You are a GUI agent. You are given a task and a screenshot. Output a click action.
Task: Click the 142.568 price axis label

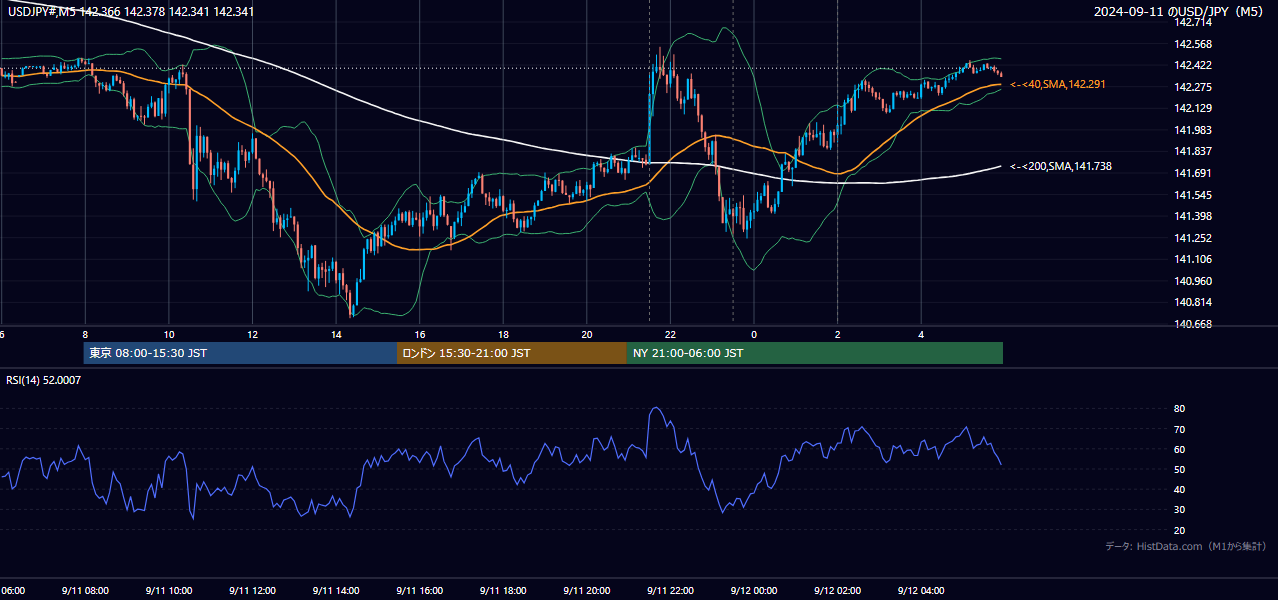1193,44
